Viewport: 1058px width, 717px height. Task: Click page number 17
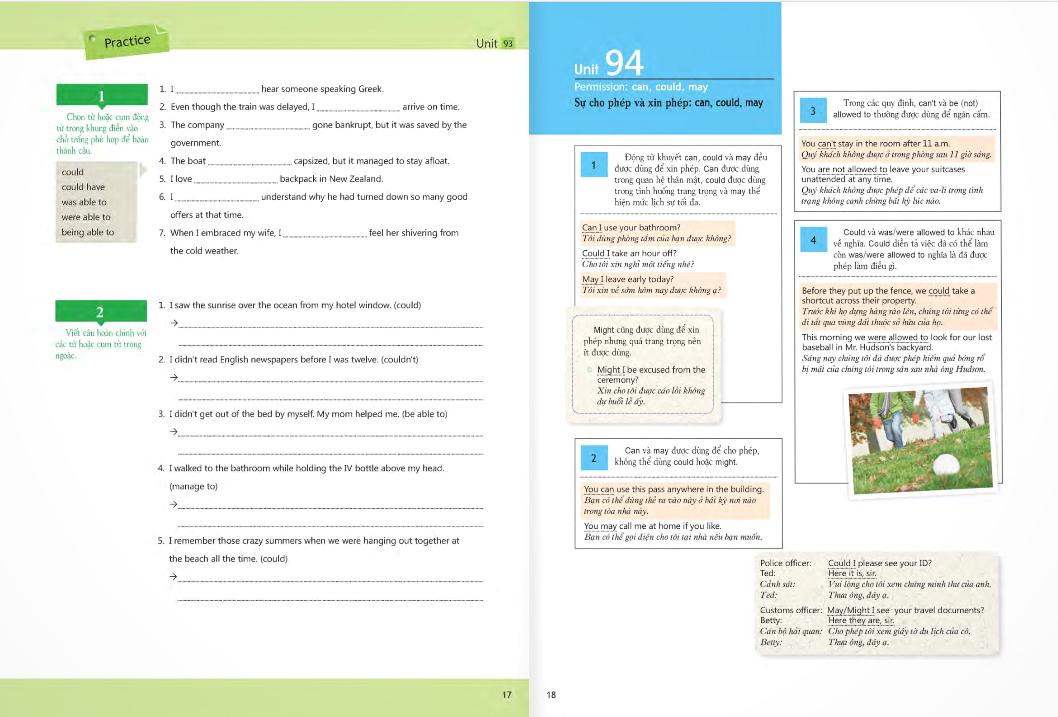point(507,693)
